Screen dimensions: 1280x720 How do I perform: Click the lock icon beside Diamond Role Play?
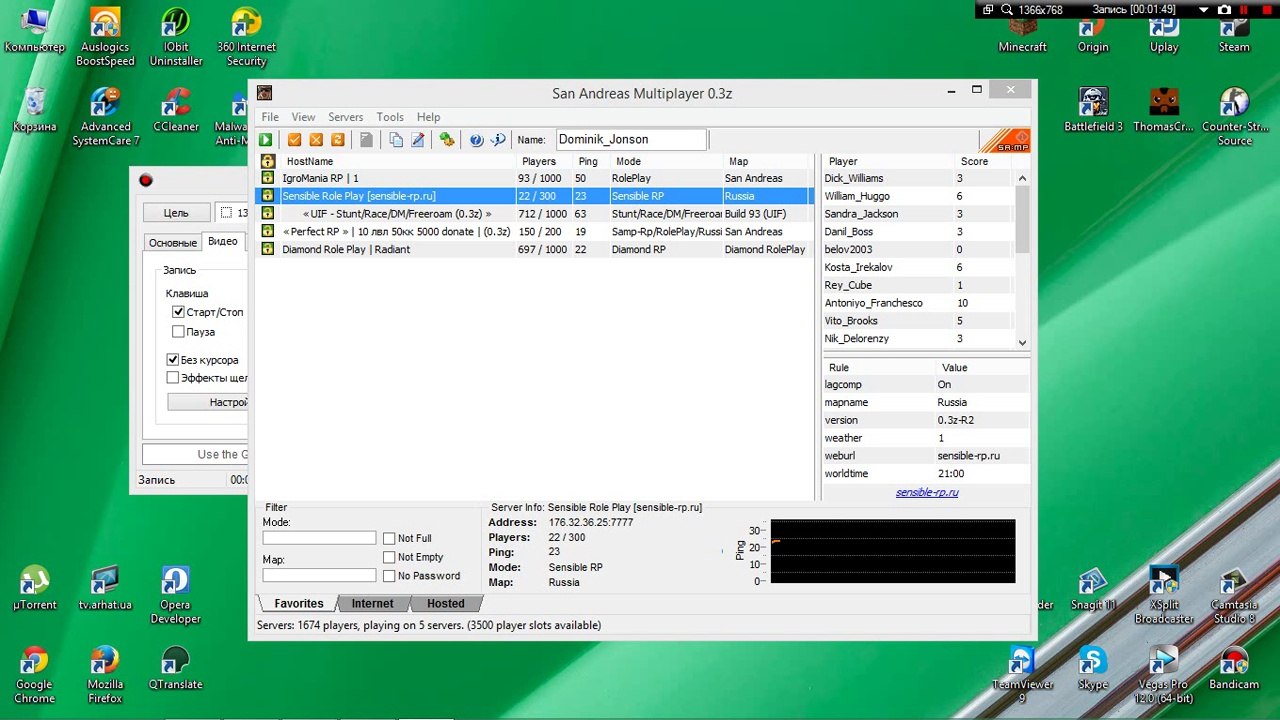267,249
